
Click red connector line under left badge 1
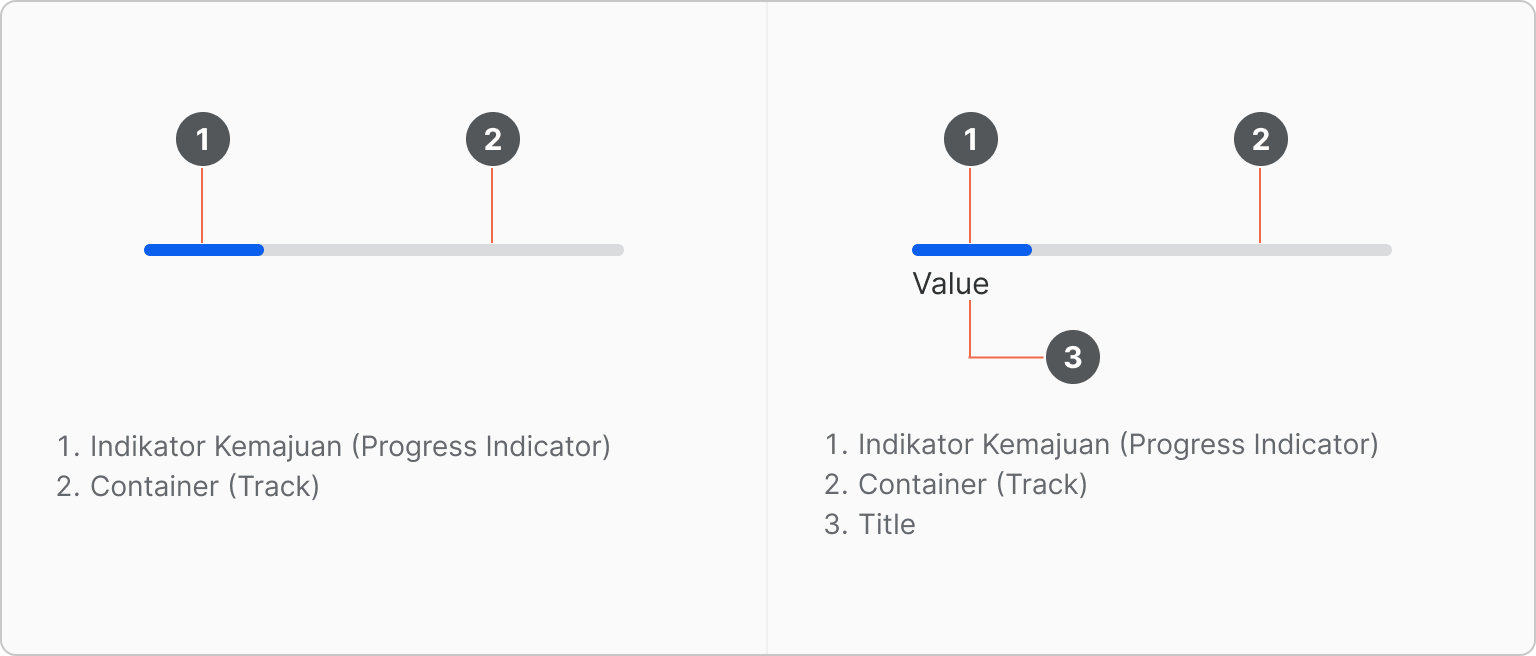click(x=202, y=205)
